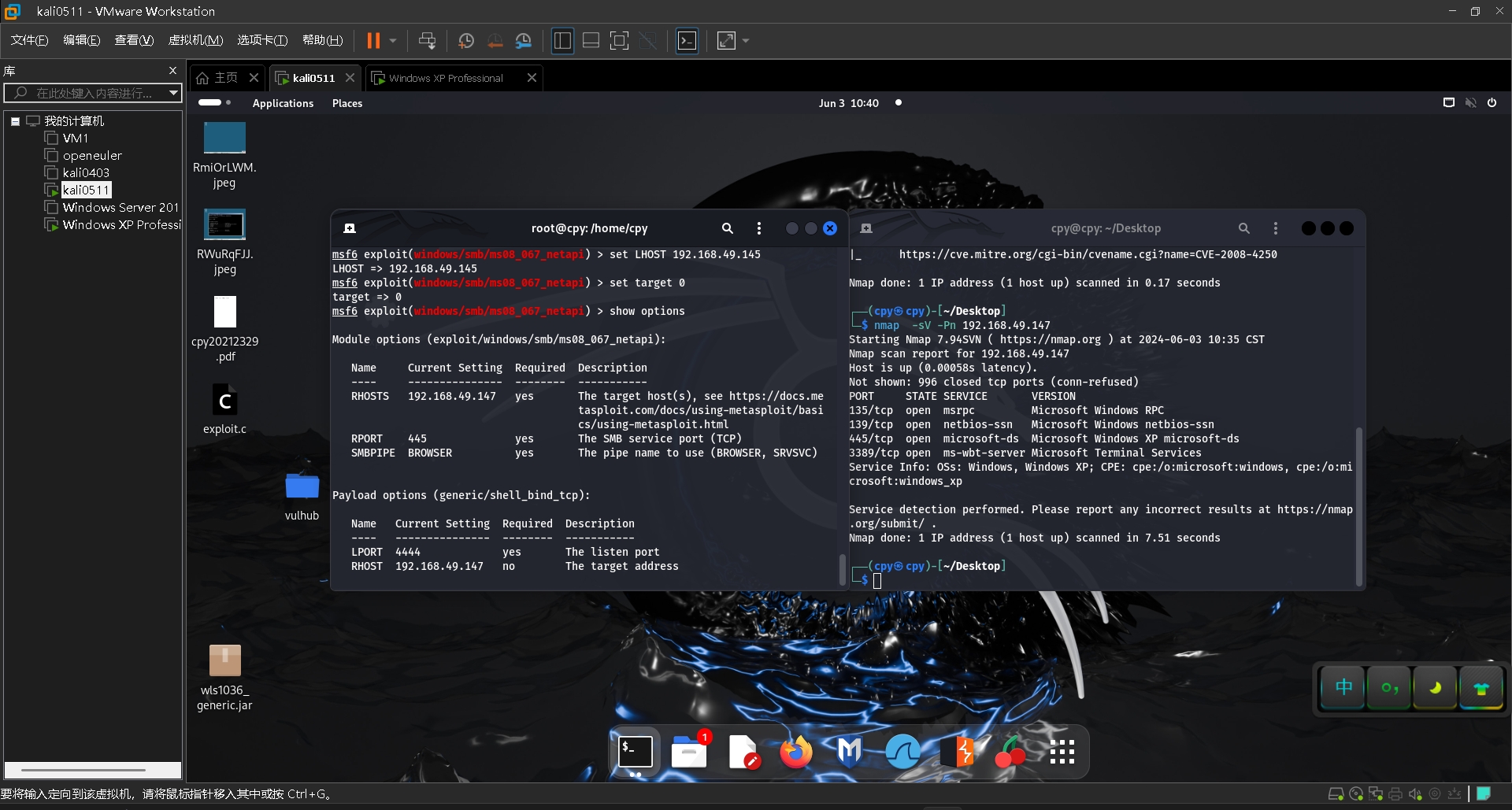Open Files manager from the dock
The image size is (1512, 810).
tap(690, 752)
